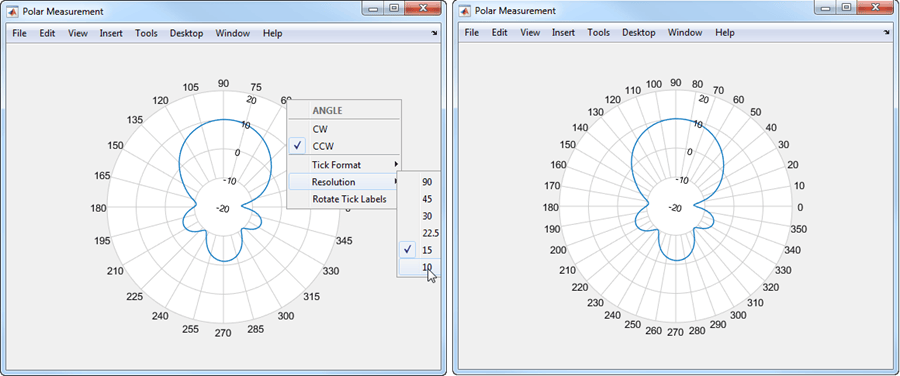
Task: Click angle label 100 in right plot
Action: tap(654, 84)
